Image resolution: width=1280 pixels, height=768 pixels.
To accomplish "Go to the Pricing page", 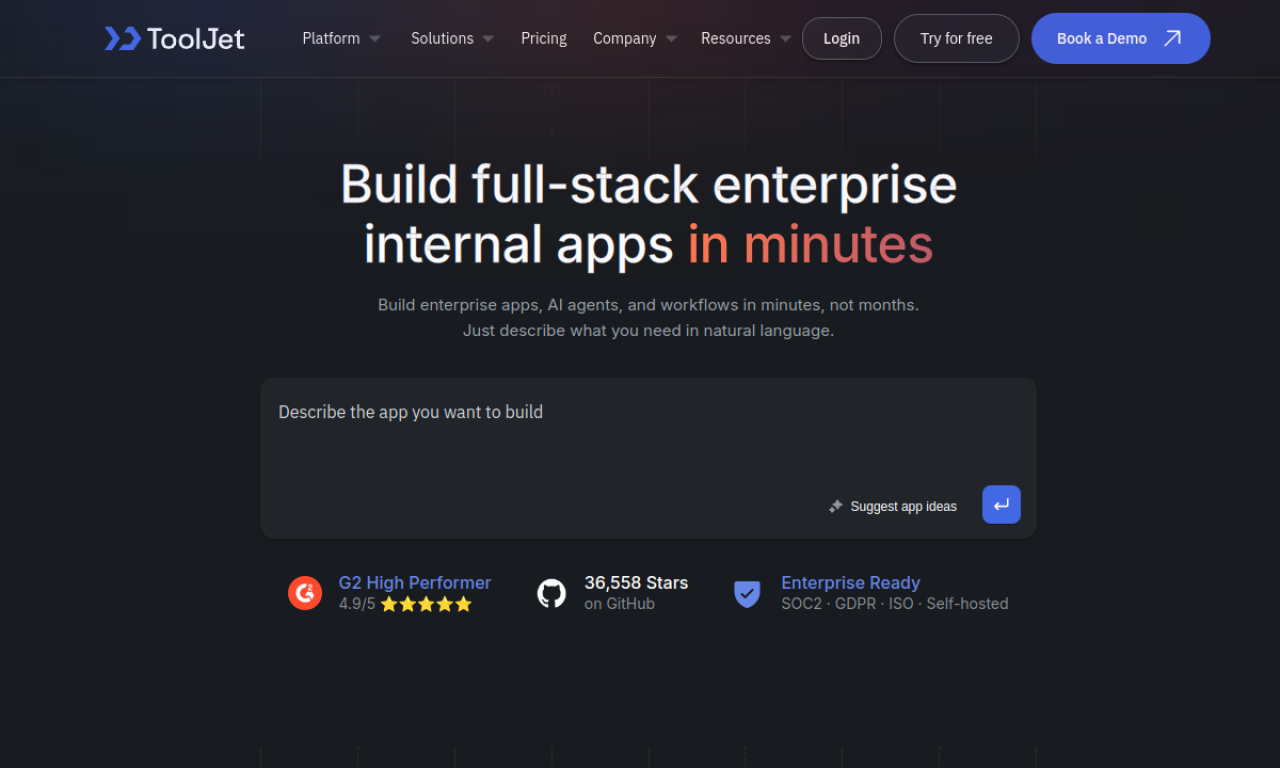I will (x=543, y=39).
